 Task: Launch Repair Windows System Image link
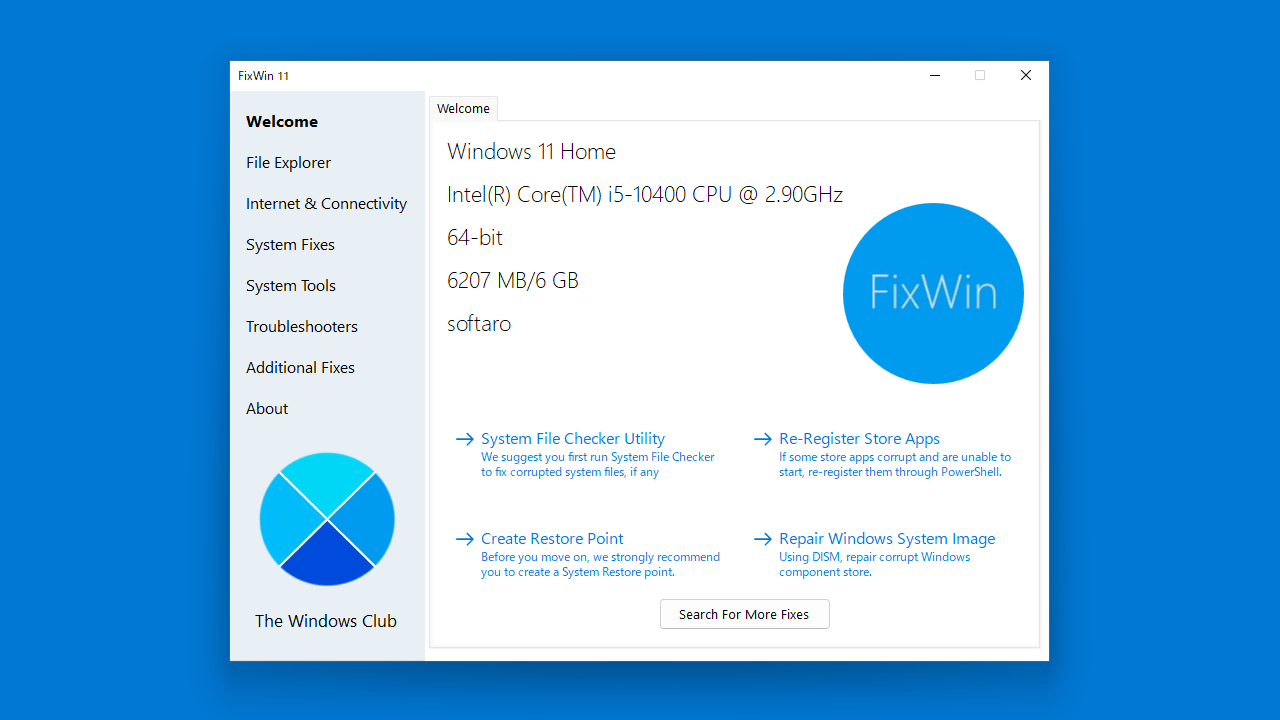(x=887, y=538)
